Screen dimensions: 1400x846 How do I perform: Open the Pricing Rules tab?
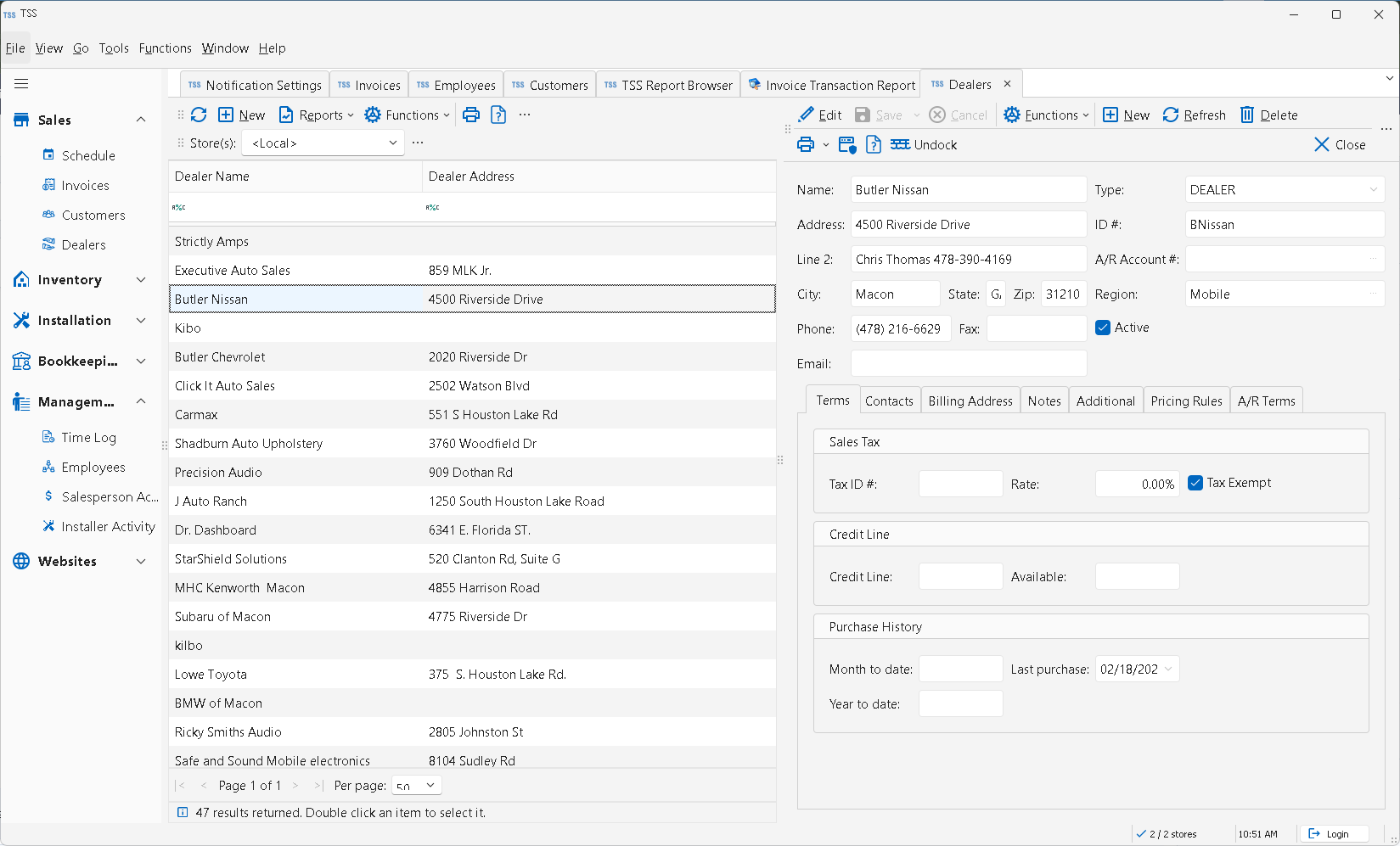click(1186, 401)
